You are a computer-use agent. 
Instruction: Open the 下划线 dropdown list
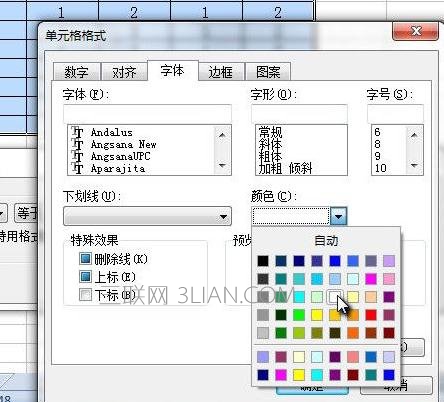147,216
